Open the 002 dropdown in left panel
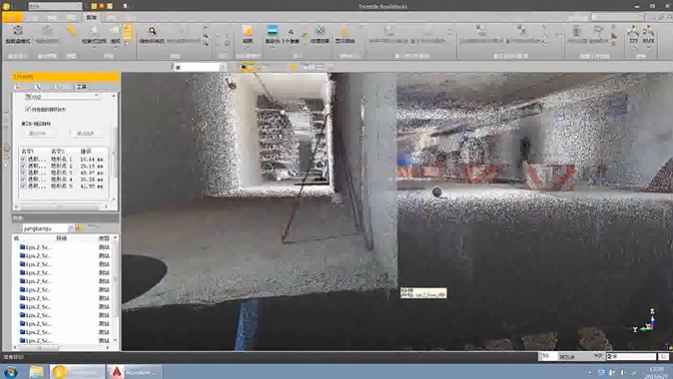 pos(63,97)
